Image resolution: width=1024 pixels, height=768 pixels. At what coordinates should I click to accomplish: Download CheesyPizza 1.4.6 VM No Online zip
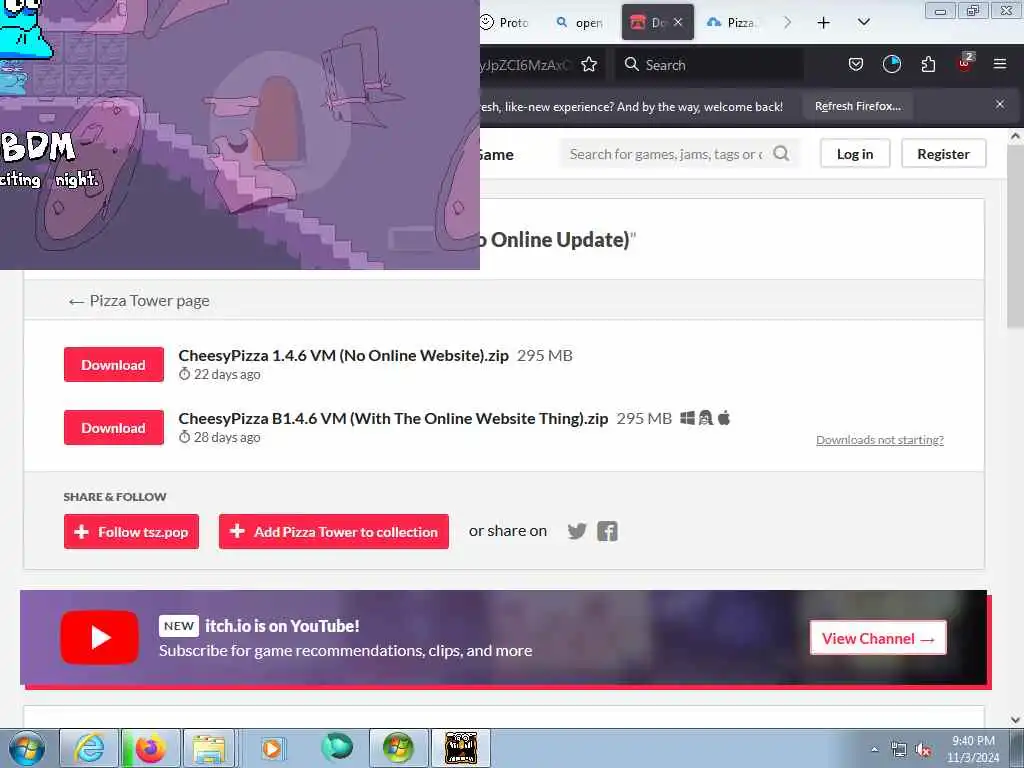(114, 364)
